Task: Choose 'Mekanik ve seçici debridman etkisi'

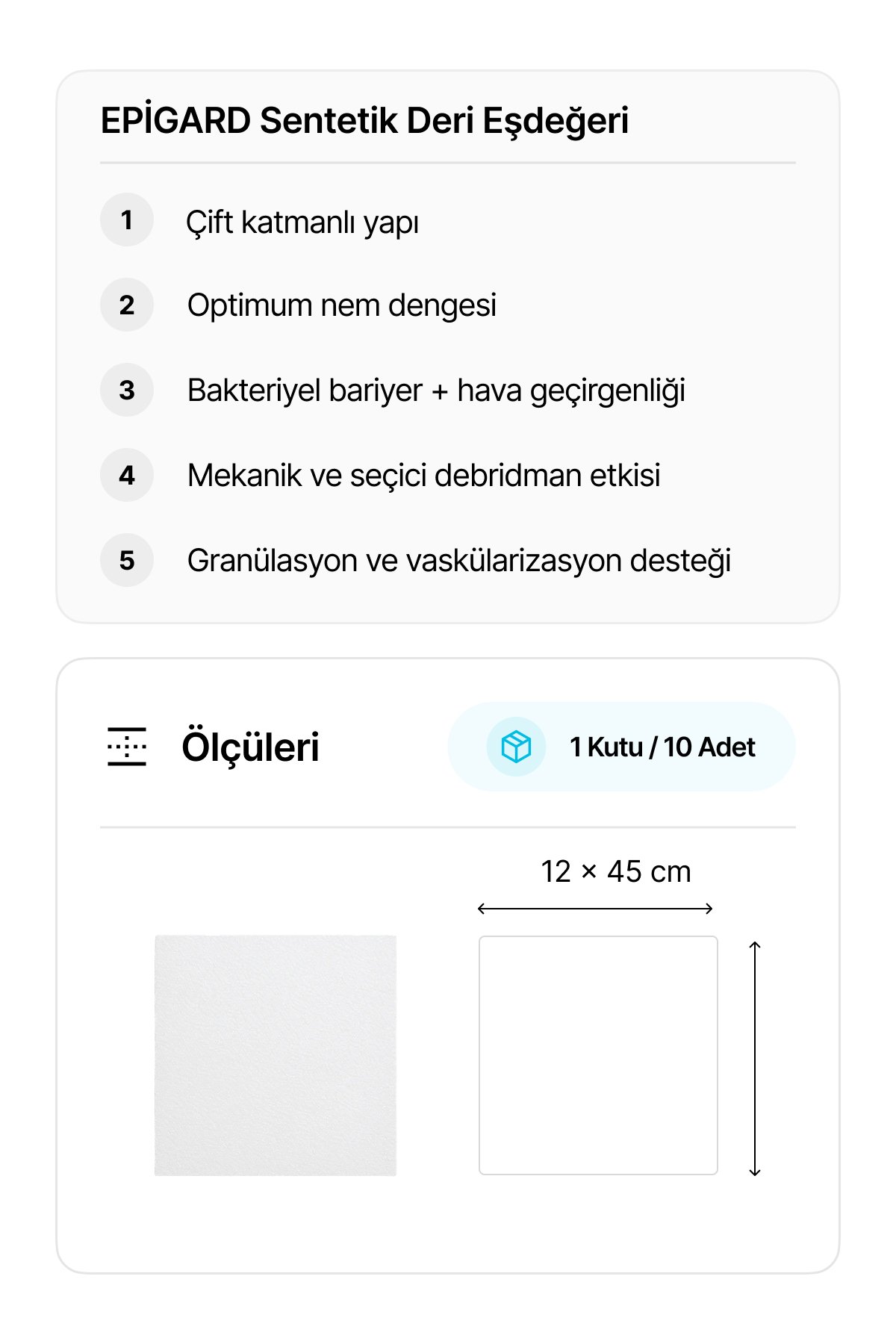Action: click(423, 476)
